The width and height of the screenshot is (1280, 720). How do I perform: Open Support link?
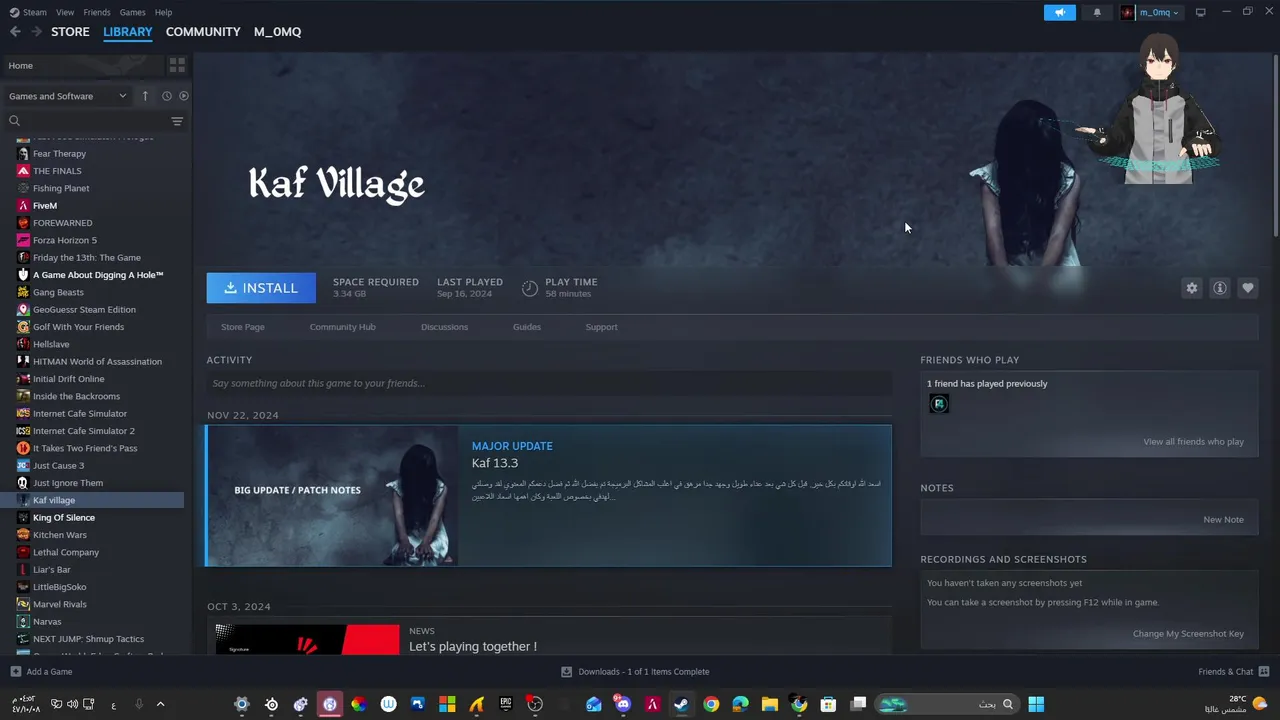(601, 327)
